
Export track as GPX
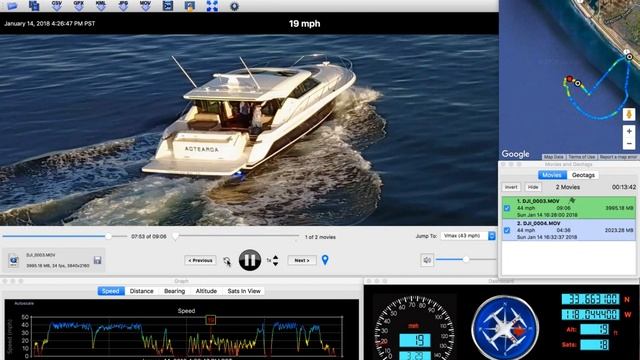(78, 5)
